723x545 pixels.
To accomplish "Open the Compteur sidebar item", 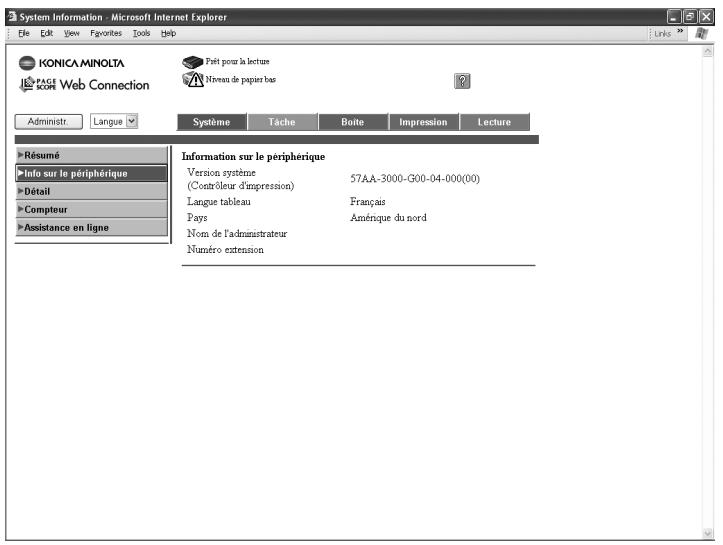I will pos(92,209).
